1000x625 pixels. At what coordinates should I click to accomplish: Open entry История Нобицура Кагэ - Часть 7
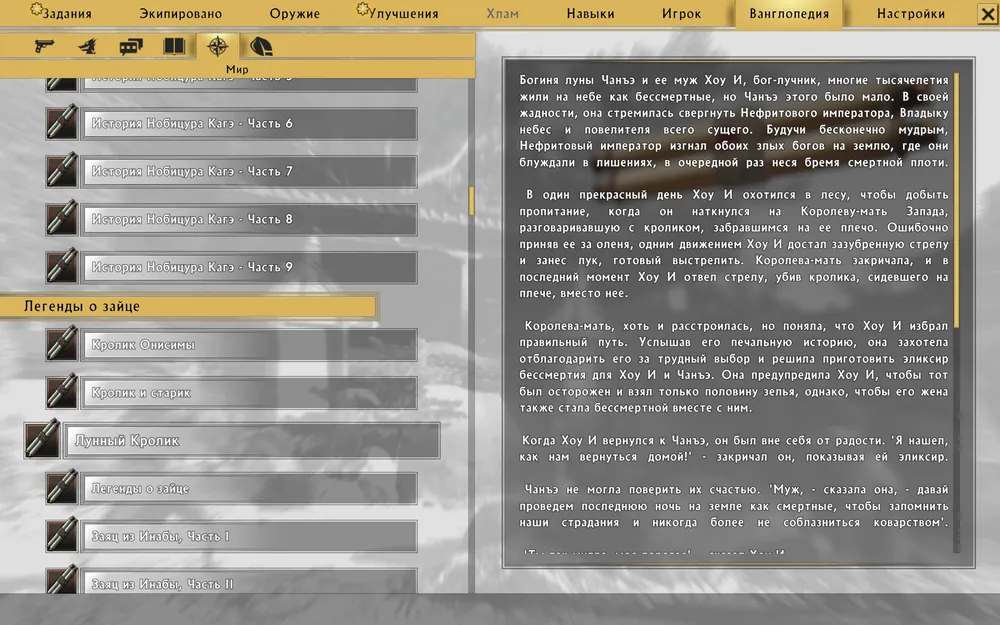coord(249,171)
